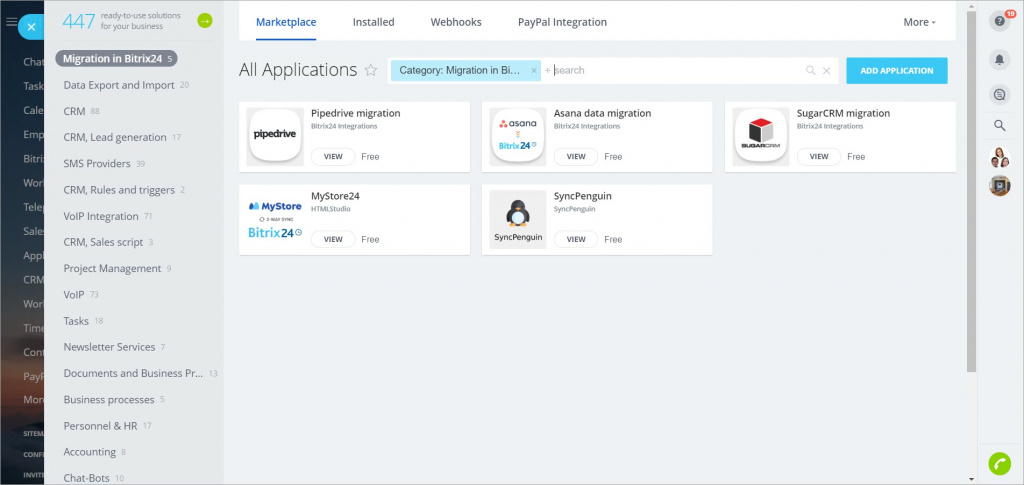Click the search magnifier in right bar
The height and width of the screenshot is (485, 1024).
point(999,125)
